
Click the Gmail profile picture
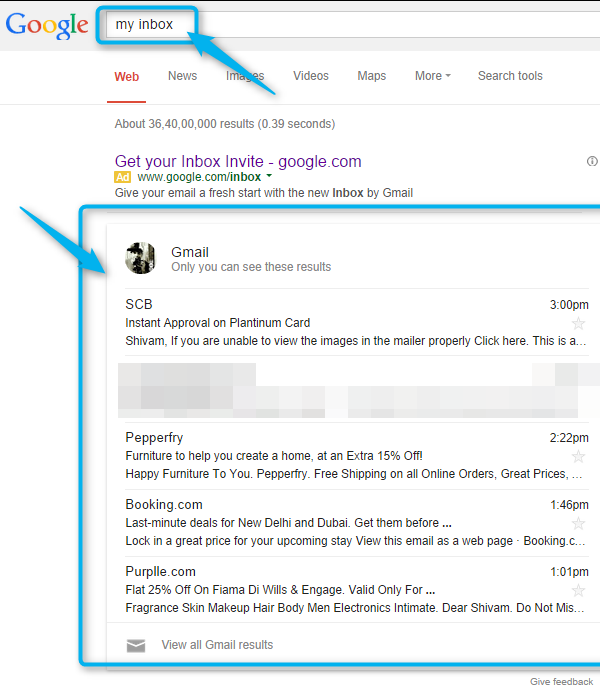click(141, 258)
